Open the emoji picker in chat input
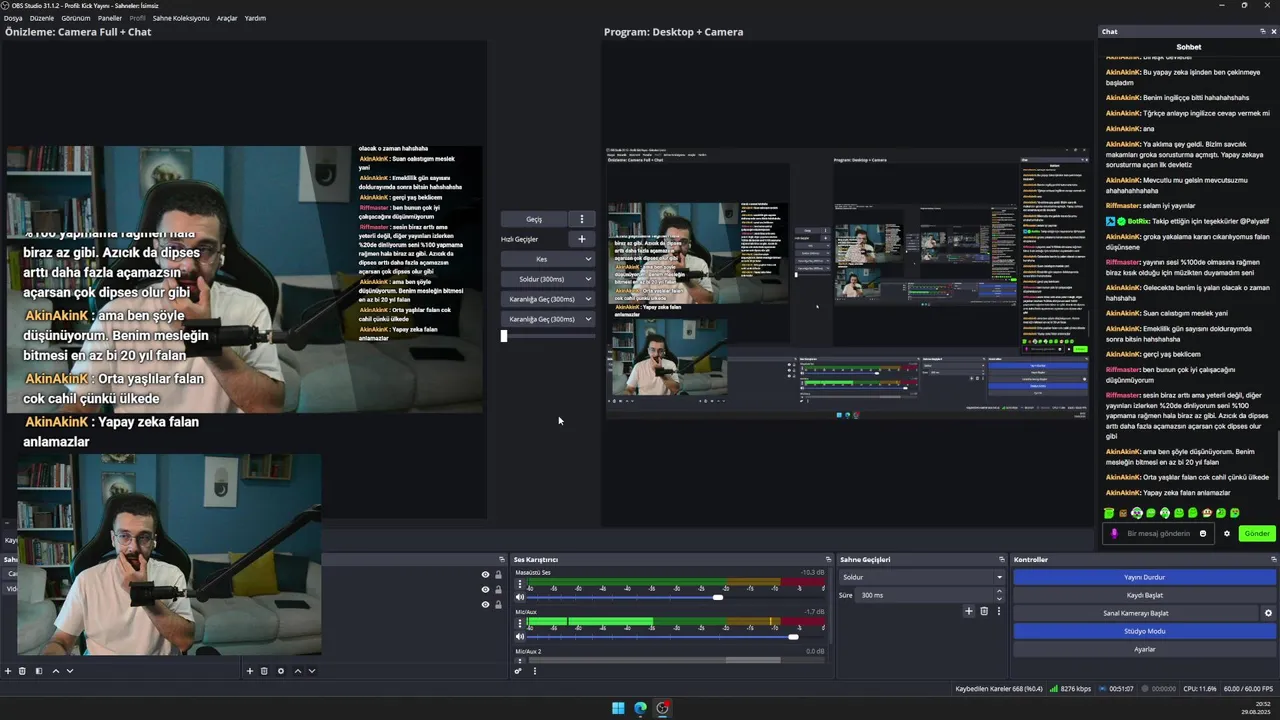 (x=1203, y=533)
